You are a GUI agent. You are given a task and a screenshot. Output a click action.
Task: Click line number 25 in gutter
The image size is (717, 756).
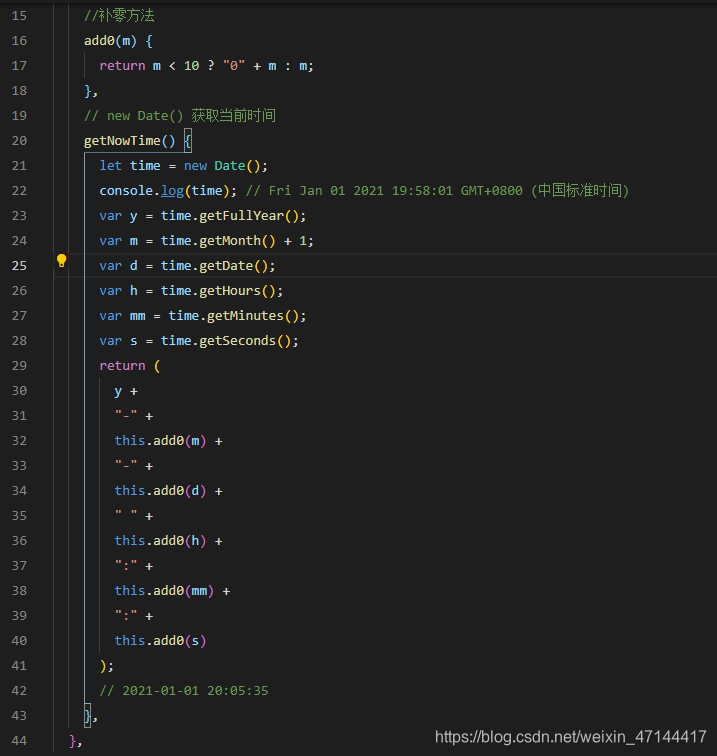click(19, 266)
